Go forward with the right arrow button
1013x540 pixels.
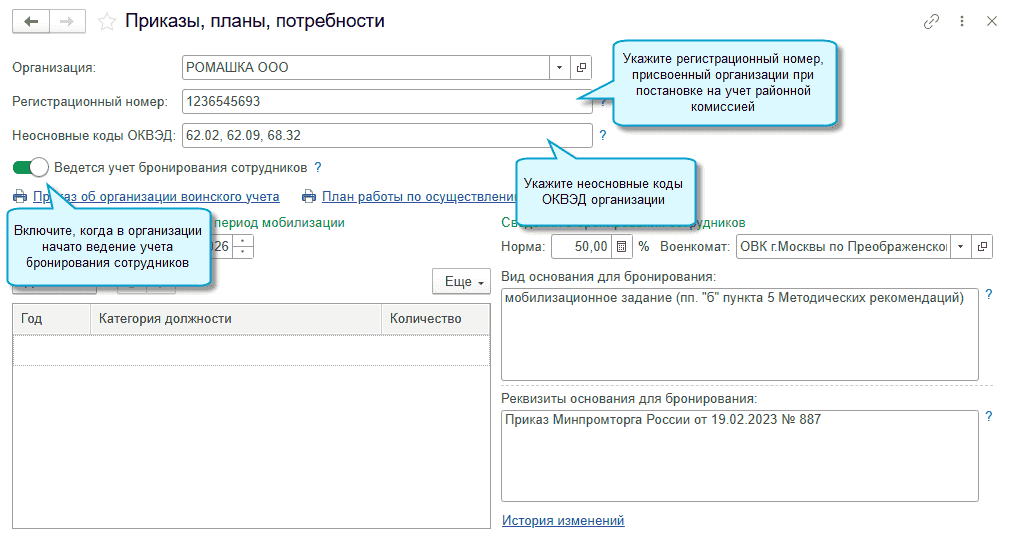(x=67, y=22)
